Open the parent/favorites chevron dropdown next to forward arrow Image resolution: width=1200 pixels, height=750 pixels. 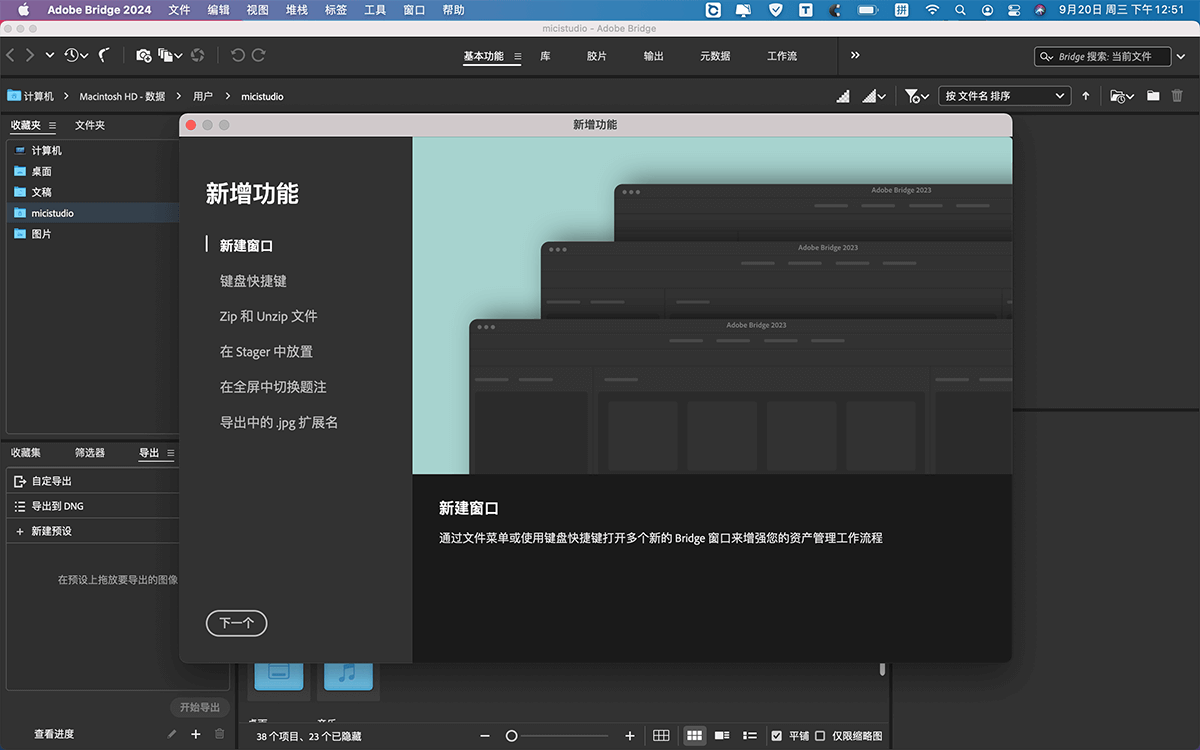[50, 56]
